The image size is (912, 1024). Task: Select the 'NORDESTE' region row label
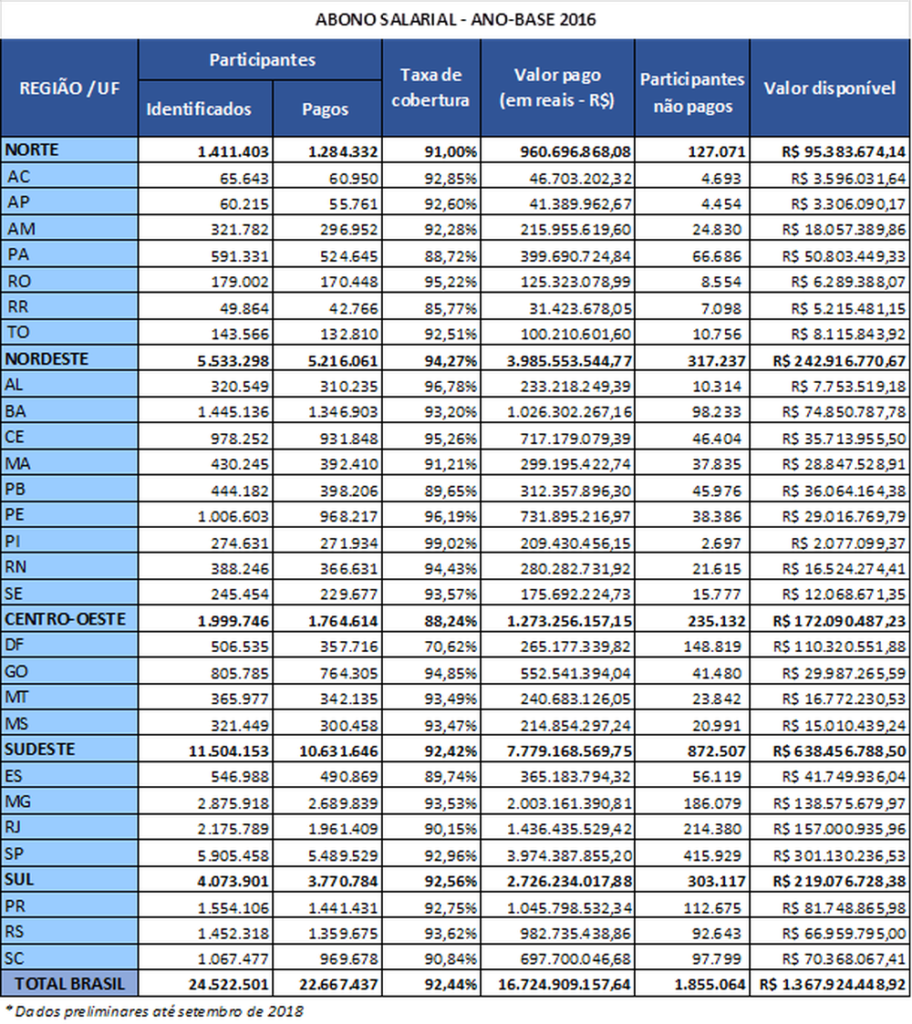pyautogui.click(x=69, y=359)
